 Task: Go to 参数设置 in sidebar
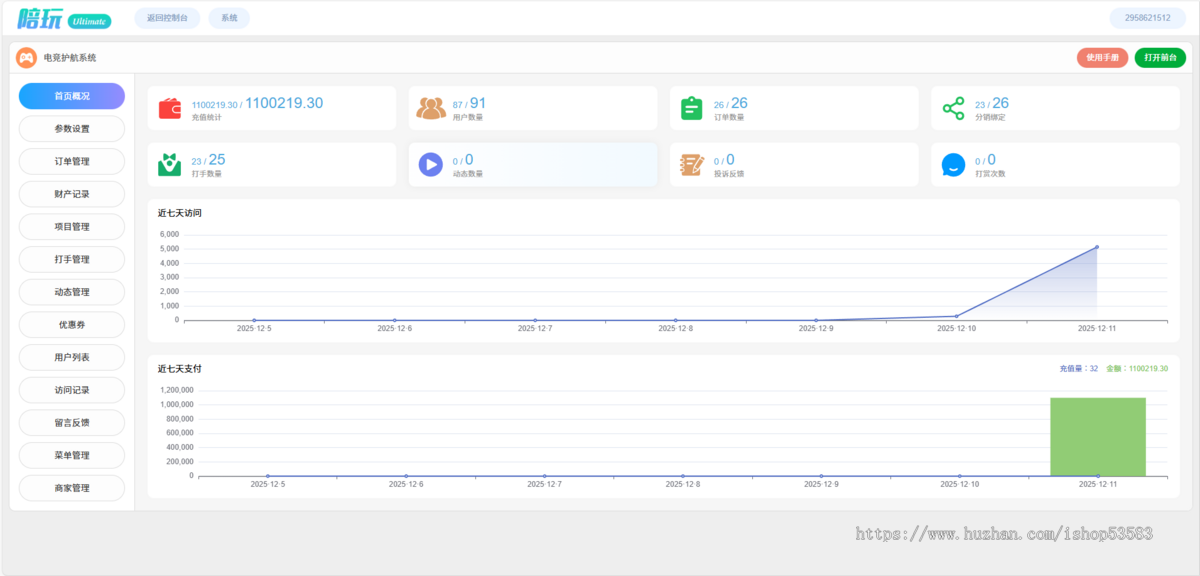click(x=72, y=129)
